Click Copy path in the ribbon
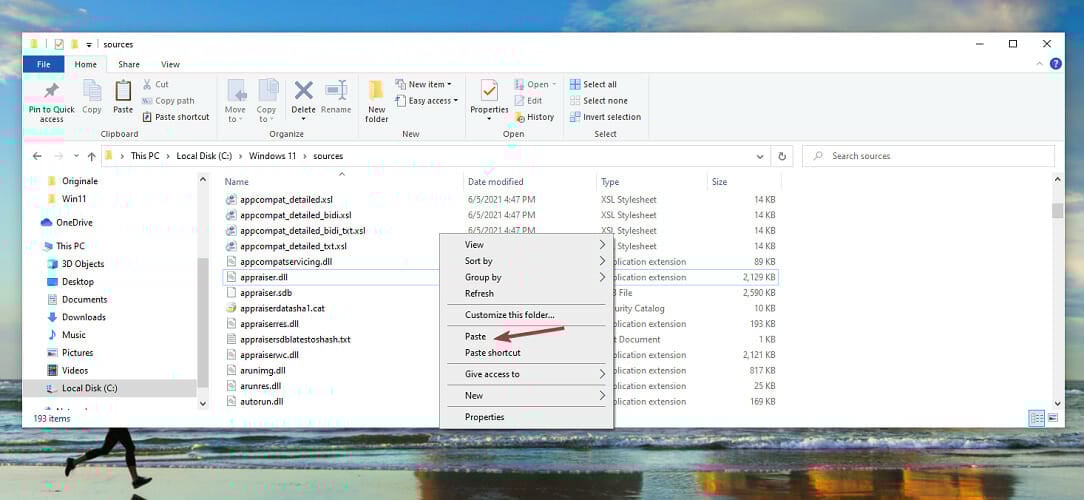The image size is (1084, 500). coord(168,101)
